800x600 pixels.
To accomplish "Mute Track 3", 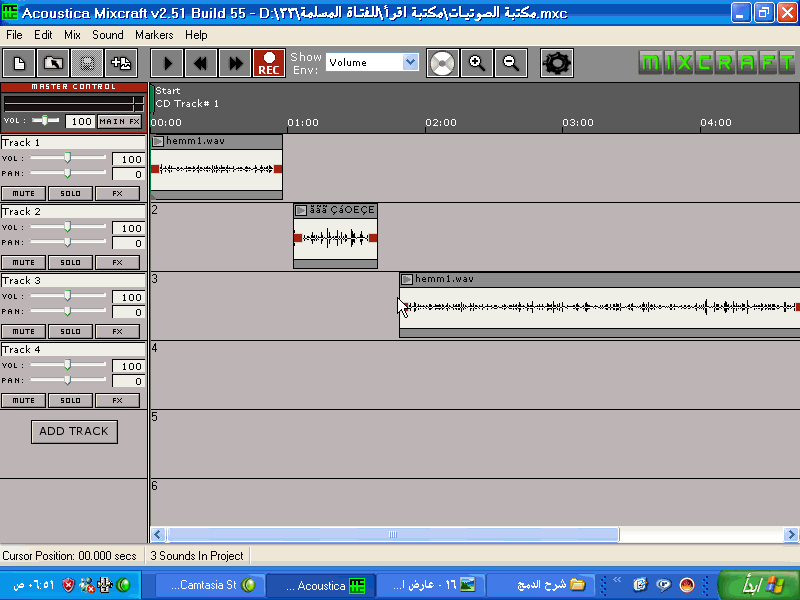I will (x=23, y=332).
